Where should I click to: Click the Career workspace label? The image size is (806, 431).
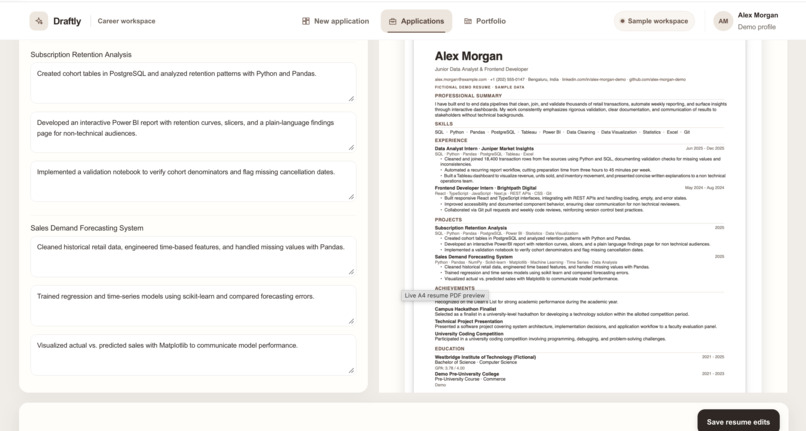[126, 21]
